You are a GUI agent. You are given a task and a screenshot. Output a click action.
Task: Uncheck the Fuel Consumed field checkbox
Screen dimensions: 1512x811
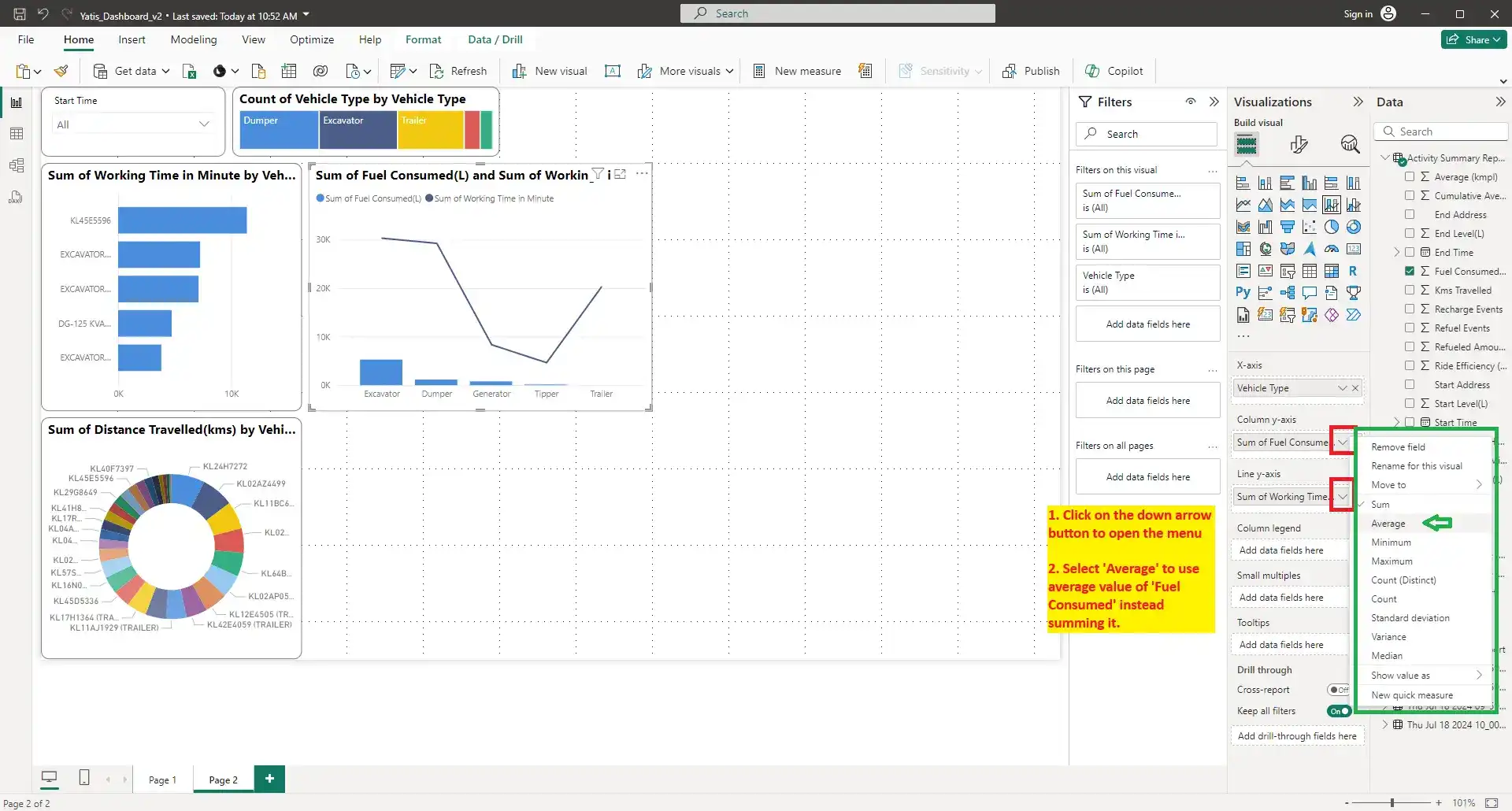tap(1410, 272)
